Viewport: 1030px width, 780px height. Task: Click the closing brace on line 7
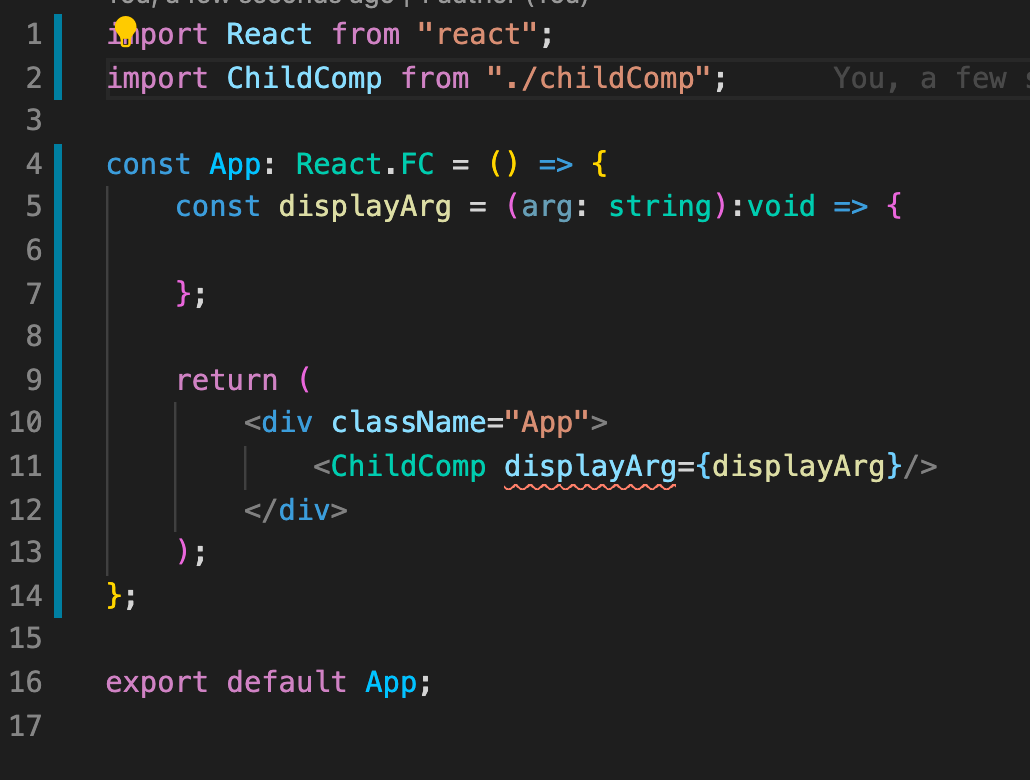coord(183,293)
